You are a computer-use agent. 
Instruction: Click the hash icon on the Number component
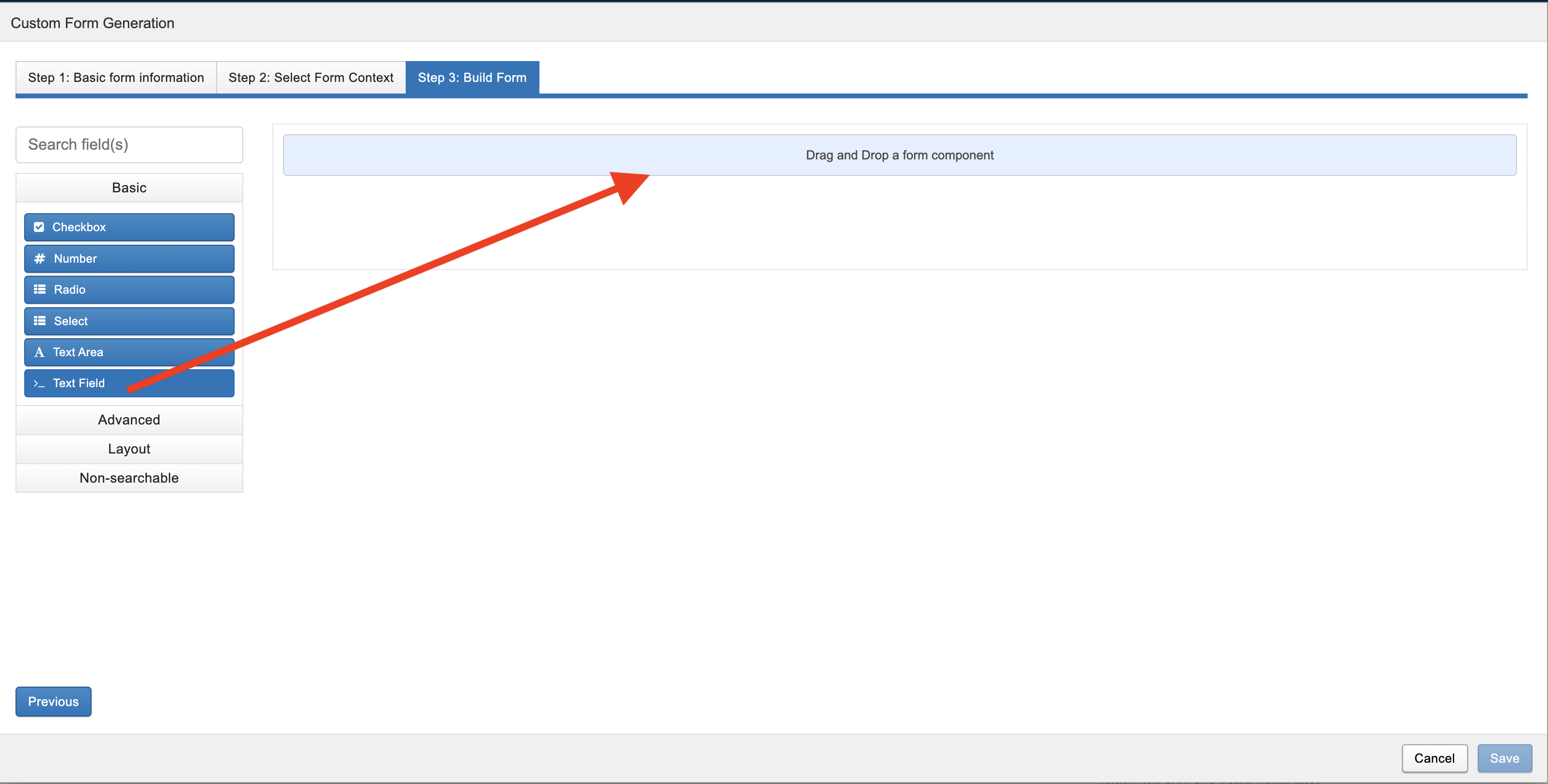pyautogui.click(x=40, y=258)
